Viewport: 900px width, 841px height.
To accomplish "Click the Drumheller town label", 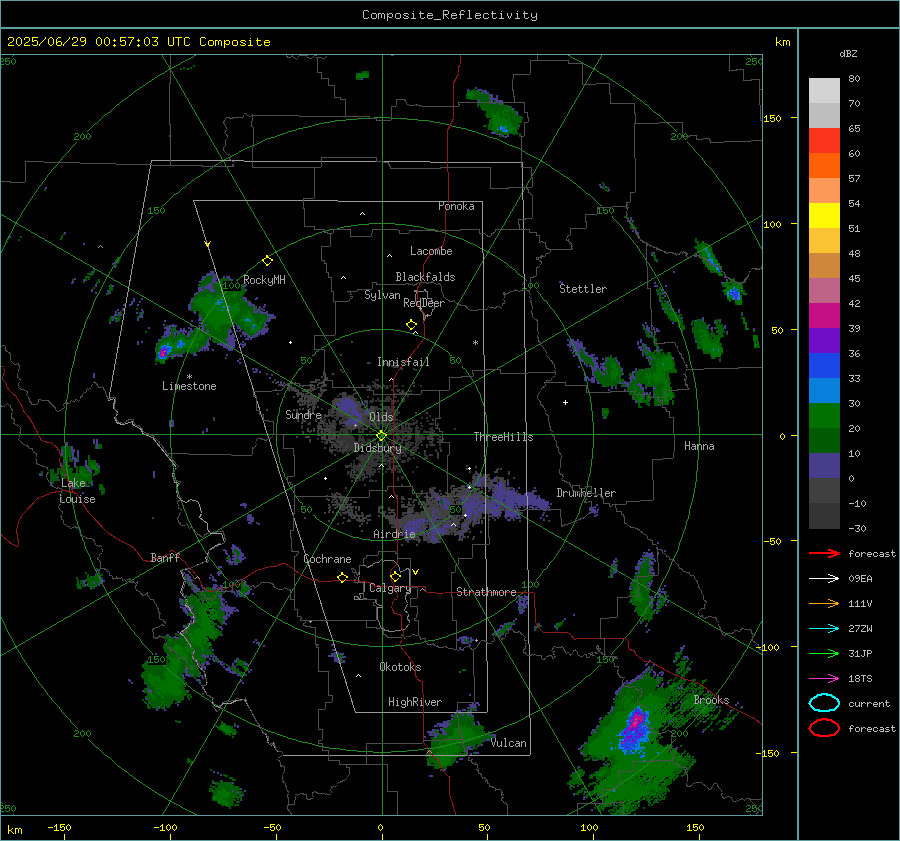I will tap(586, 493).
